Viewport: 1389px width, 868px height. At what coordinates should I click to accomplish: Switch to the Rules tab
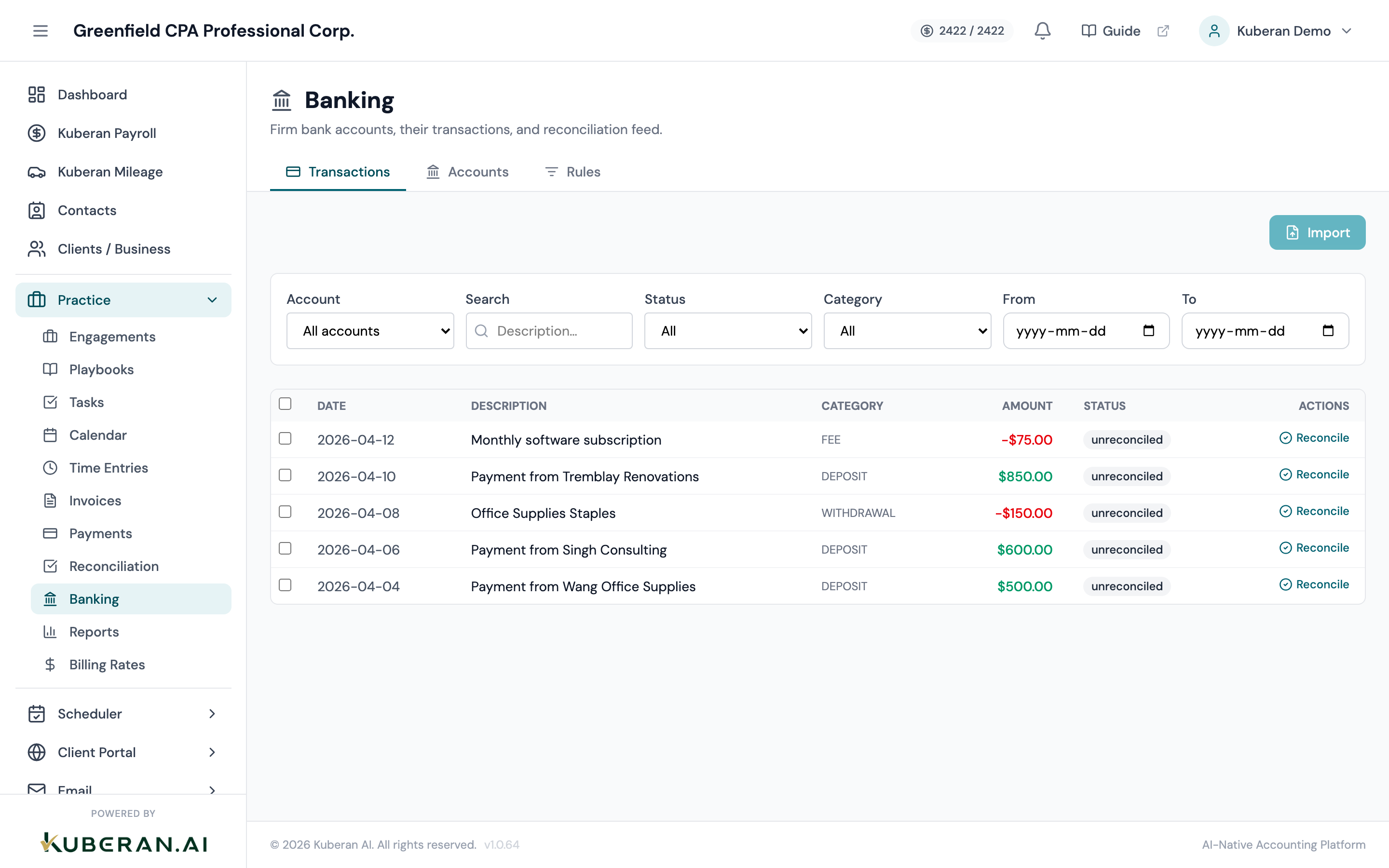572,172
